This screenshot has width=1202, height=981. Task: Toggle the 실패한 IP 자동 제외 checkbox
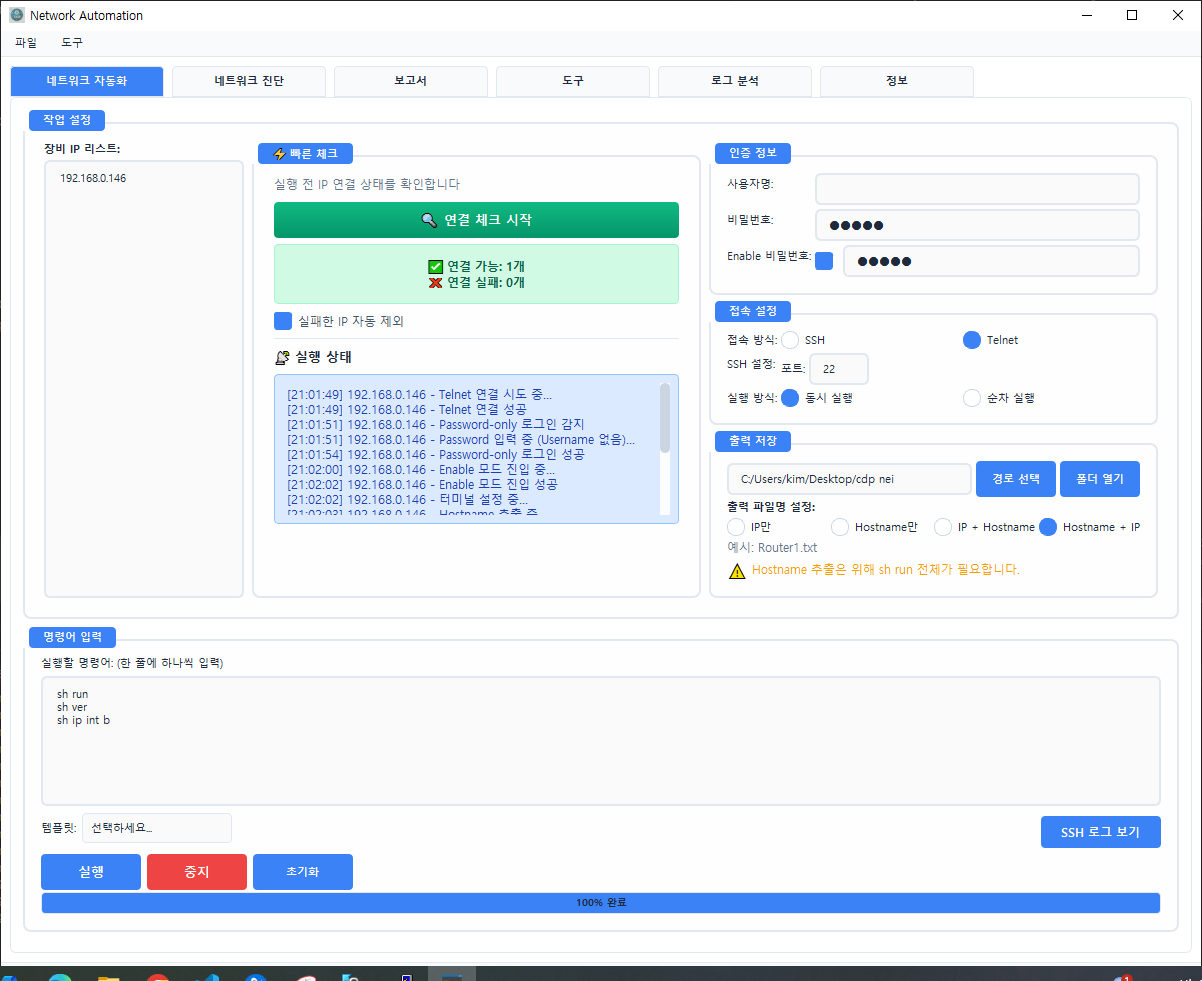pos(283,321)
